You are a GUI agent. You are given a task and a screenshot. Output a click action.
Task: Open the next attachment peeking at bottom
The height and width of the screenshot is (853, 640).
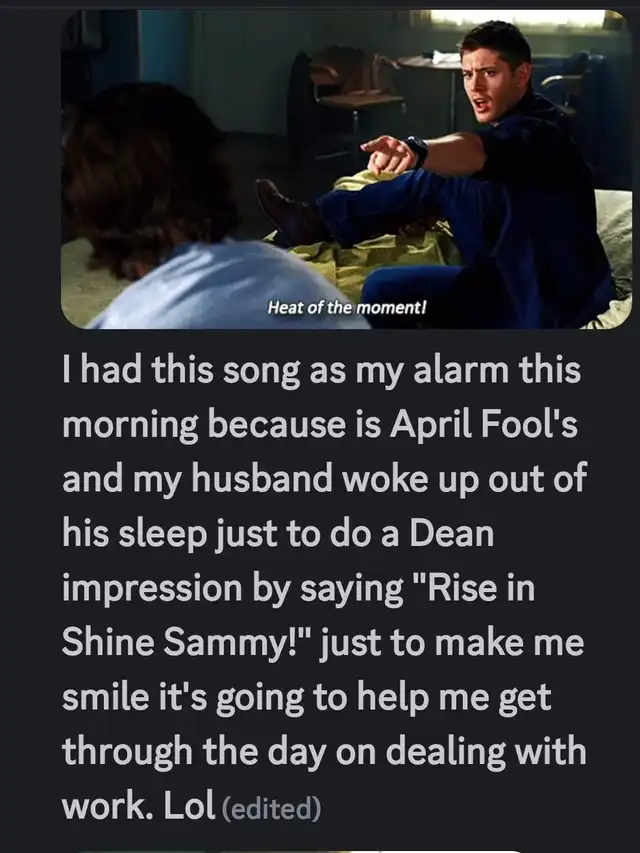coord(299,851)
